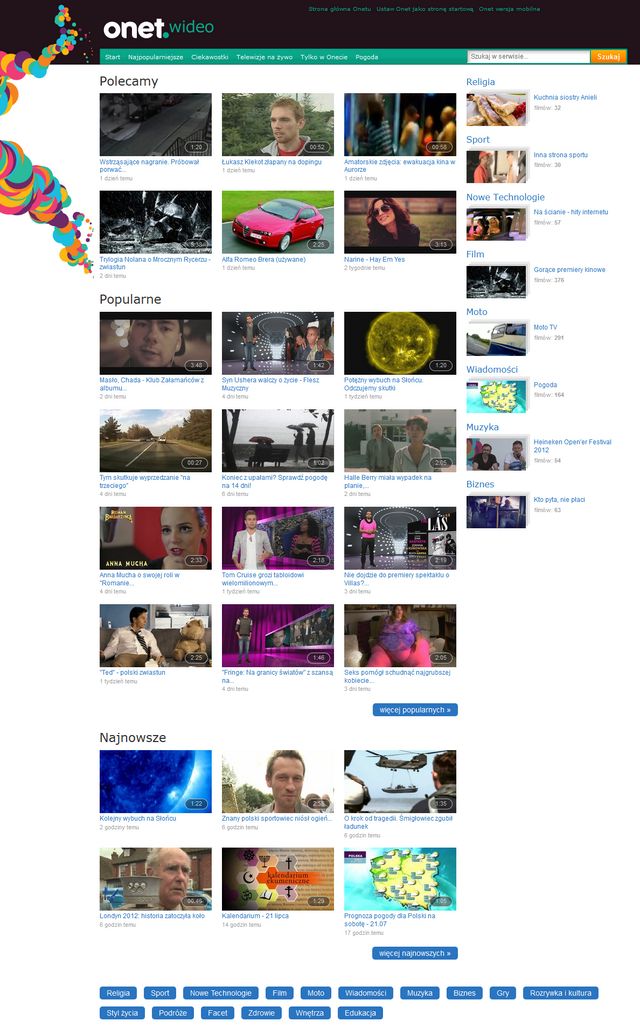Play the Anna Mucha video thumbnail

pyautogui.click(x=156, y=538)
